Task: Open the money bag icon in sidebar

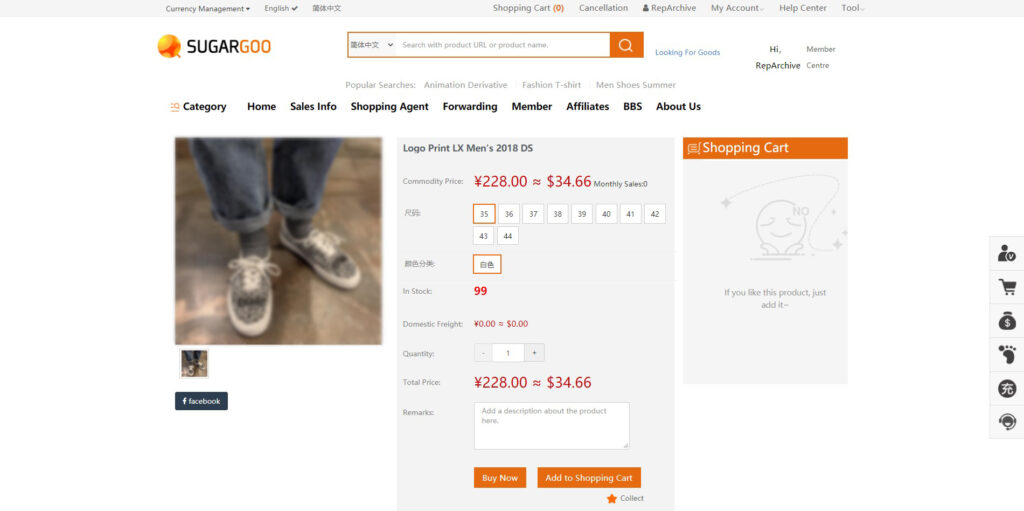Action: [1007, 321]
